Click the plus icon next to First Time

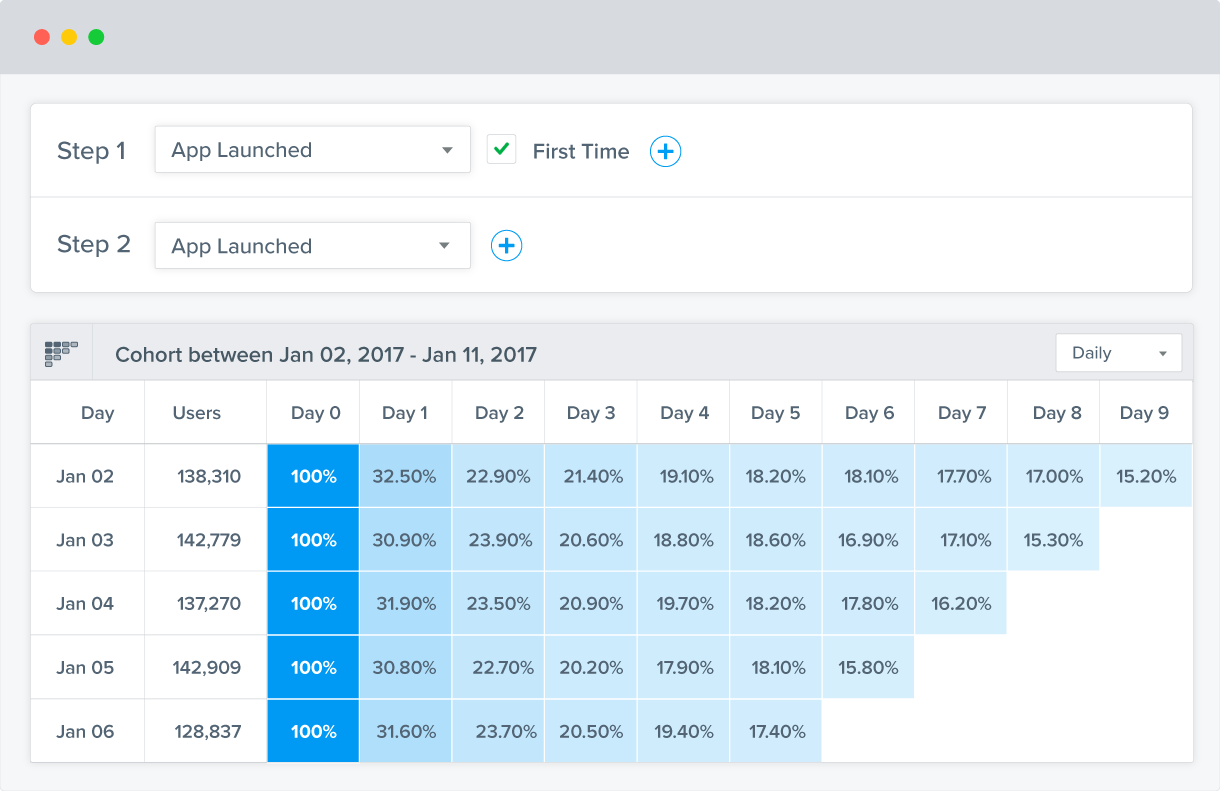(665, 151)
